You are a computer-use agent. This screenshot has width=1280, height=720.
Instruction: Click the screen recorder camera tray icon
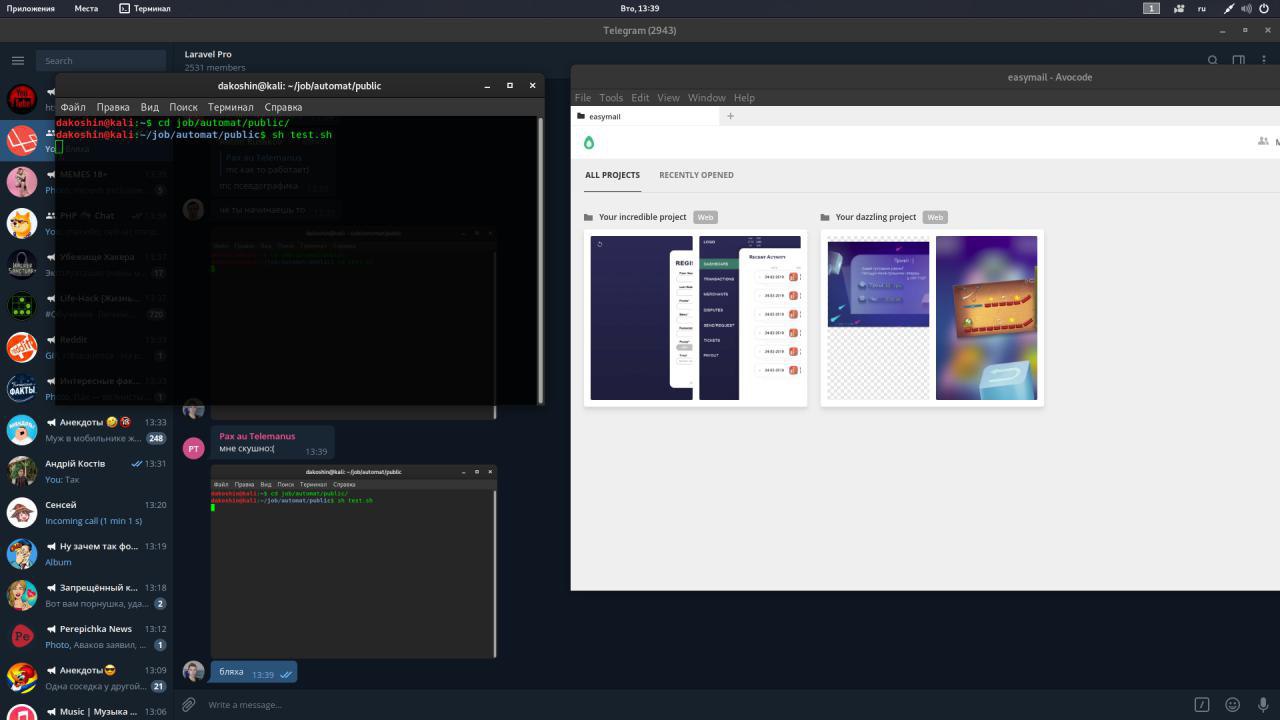(x=1179, y=8)
